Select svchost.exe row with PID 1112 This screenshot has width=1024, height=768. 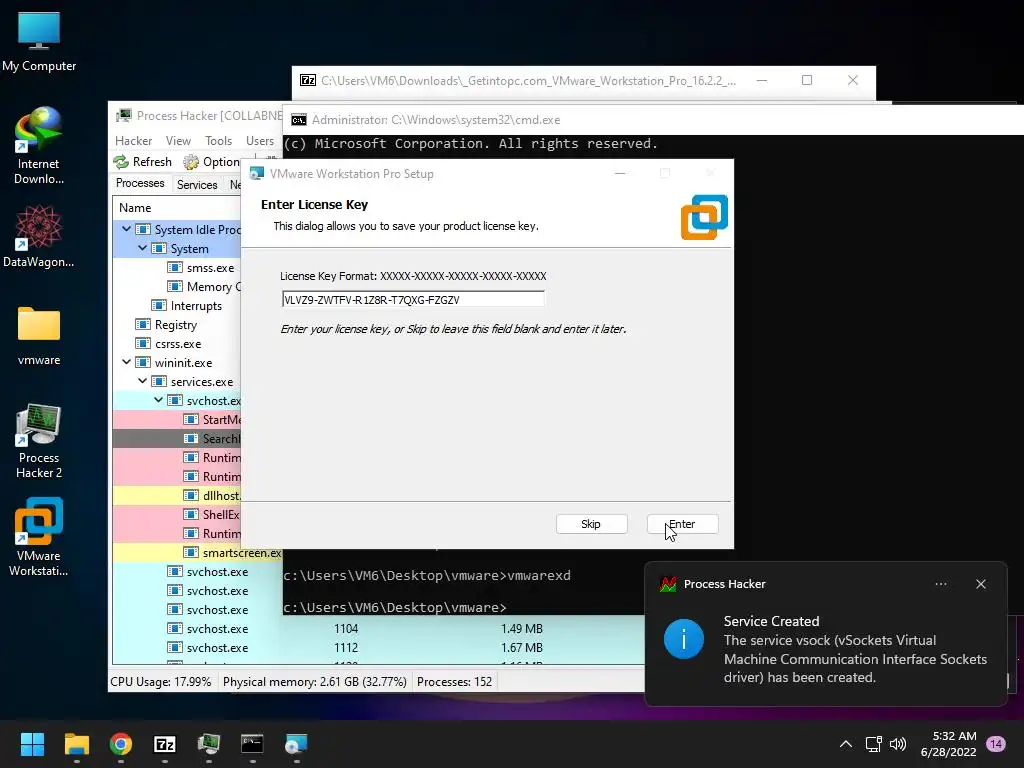pyautogui.click(x=379, y=647)
